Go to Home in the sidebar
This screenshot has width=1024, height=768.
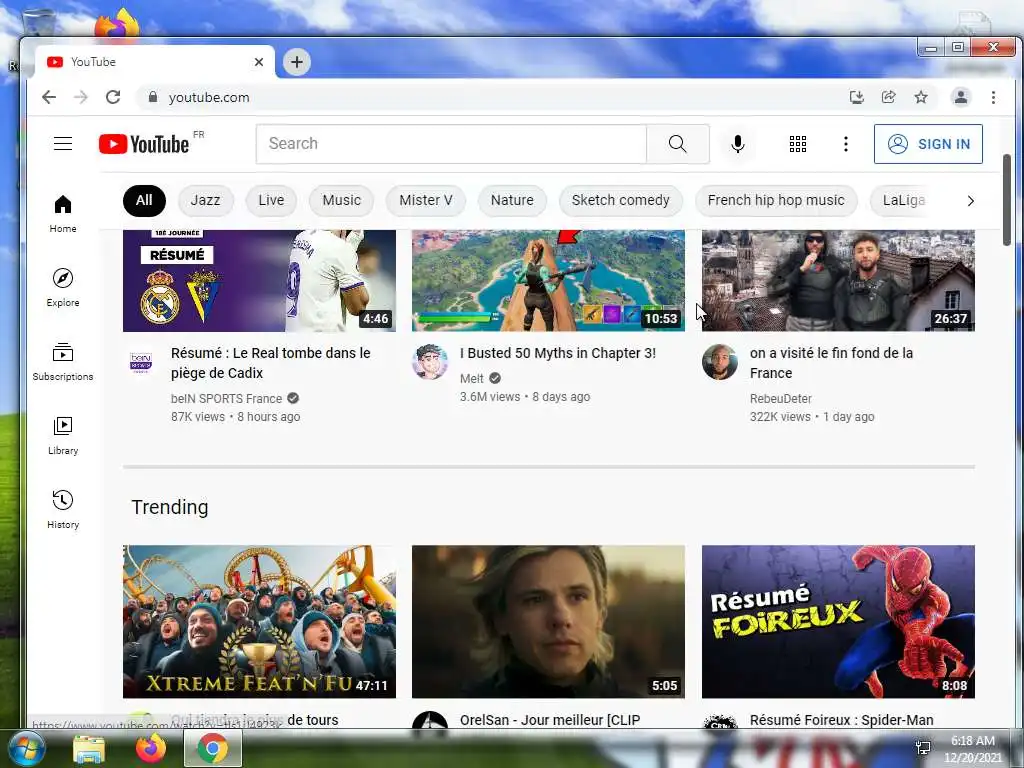tap(63, 214)
